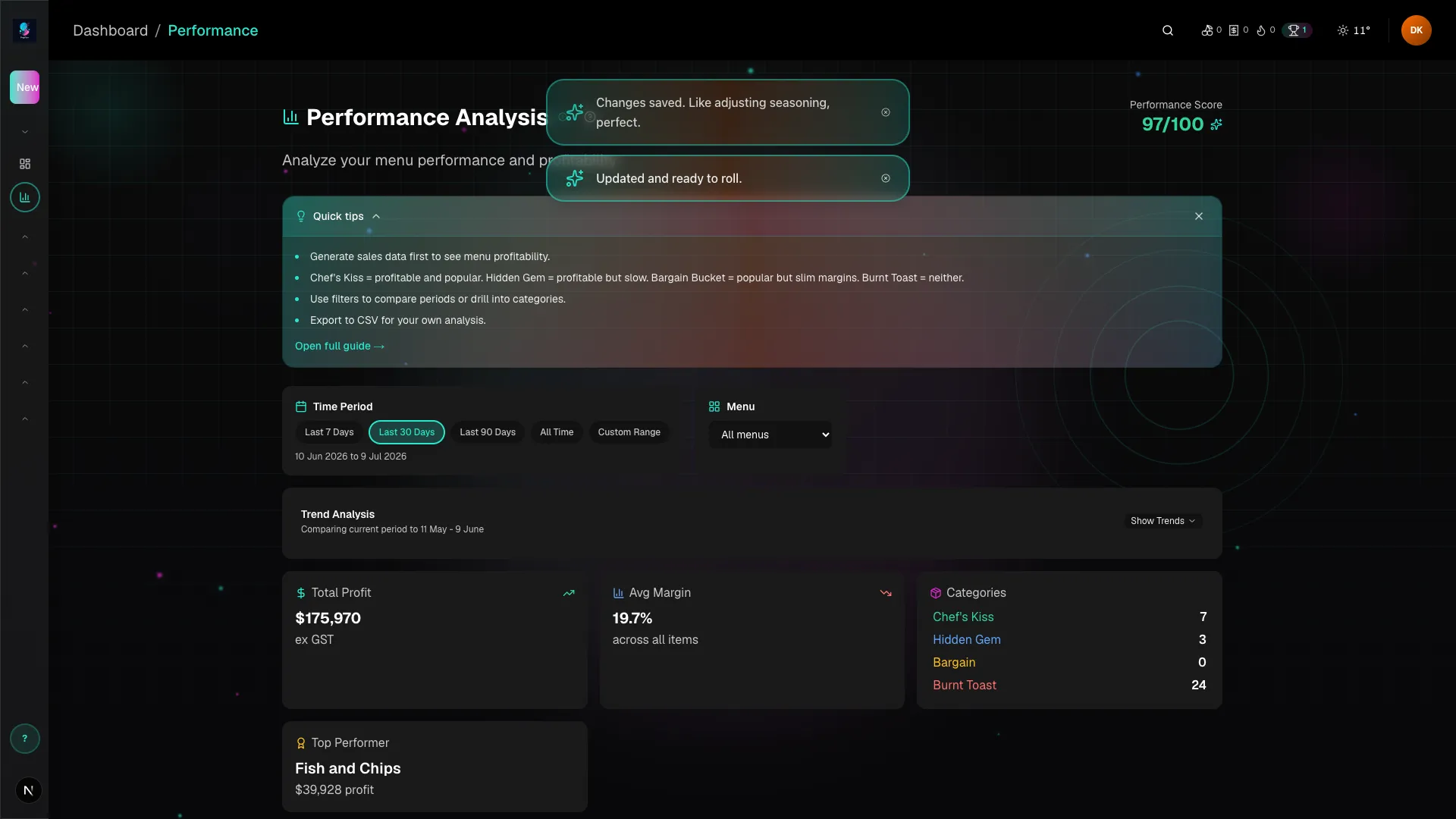
Task: Click the 11° temperature reading
Action: click(x=1362, y=30)
